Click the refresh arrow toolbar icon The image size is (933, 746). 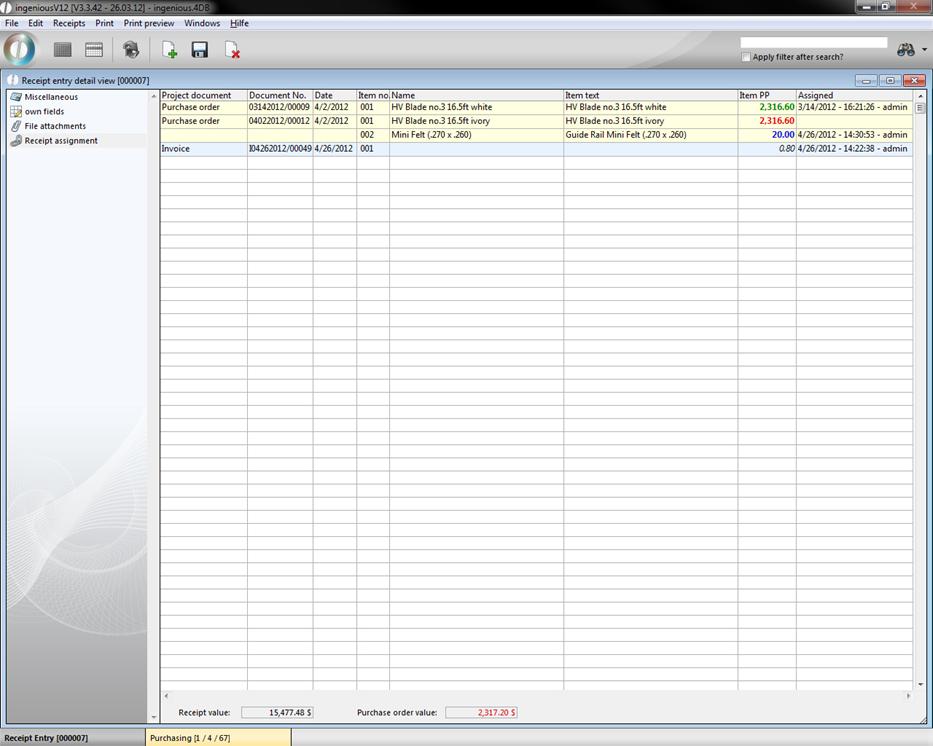(130, 50)
